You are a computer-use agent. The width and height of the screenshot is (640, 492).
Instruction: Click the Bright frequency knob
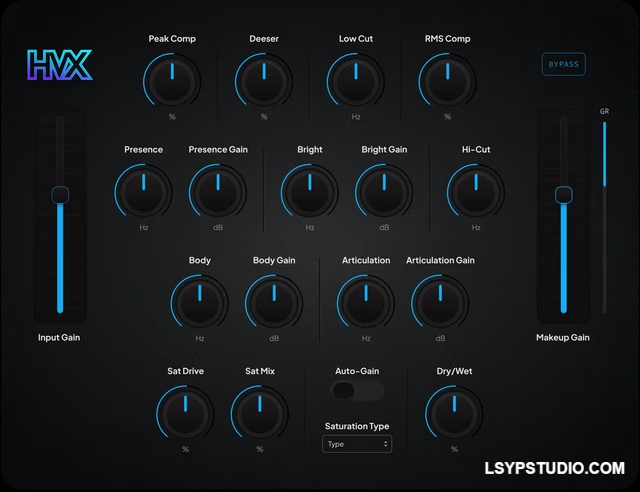coord(309,192)
